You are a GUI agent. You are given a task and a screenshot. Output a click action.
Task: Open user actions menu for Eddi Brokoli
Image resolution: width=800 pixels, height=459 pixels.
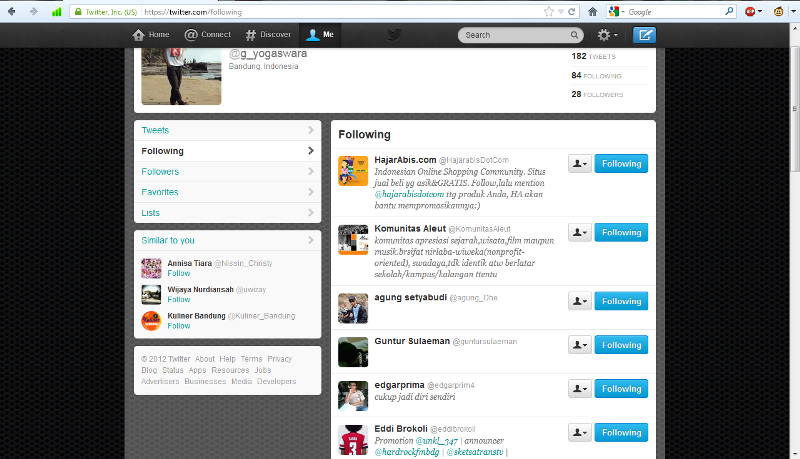pyautogui.click(x=580, y=432)
